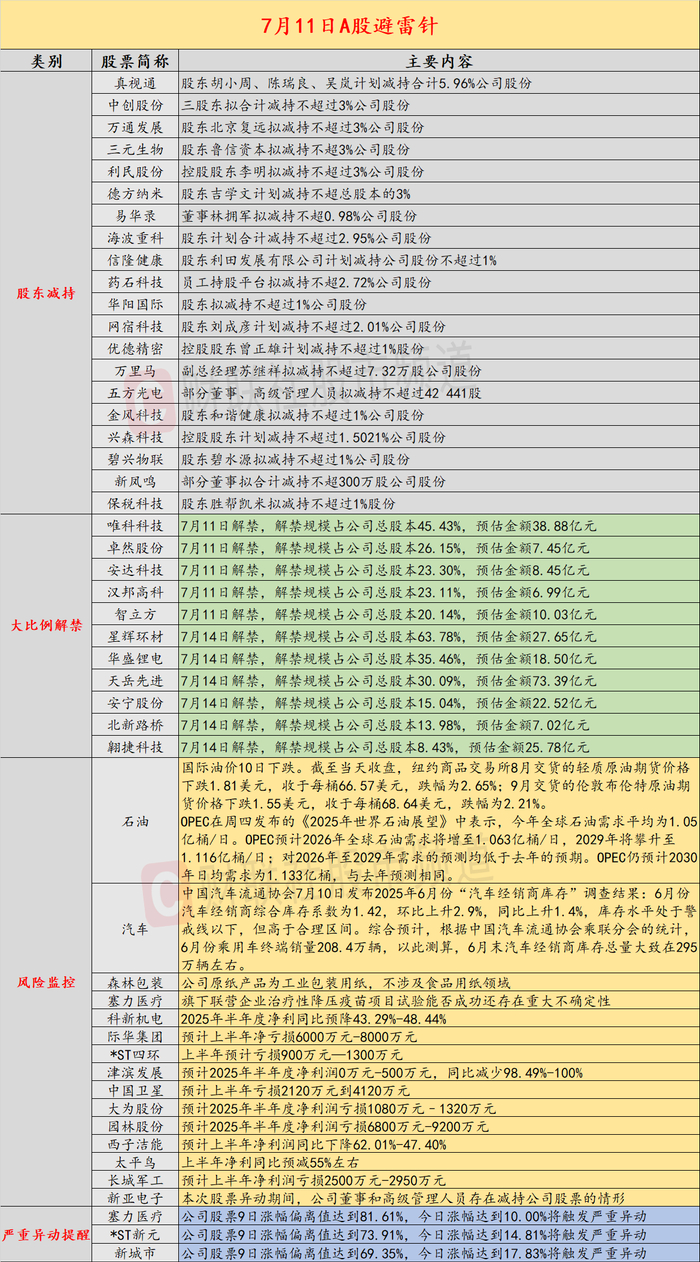700x1262 pixels.
Task: Select stock name 保税科技
Action: (x=135, y=502)
